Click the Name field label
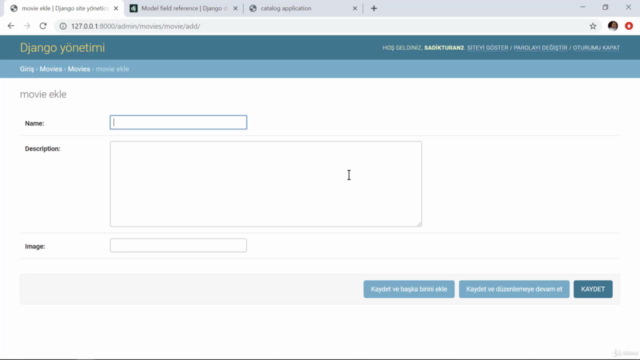 34,123
